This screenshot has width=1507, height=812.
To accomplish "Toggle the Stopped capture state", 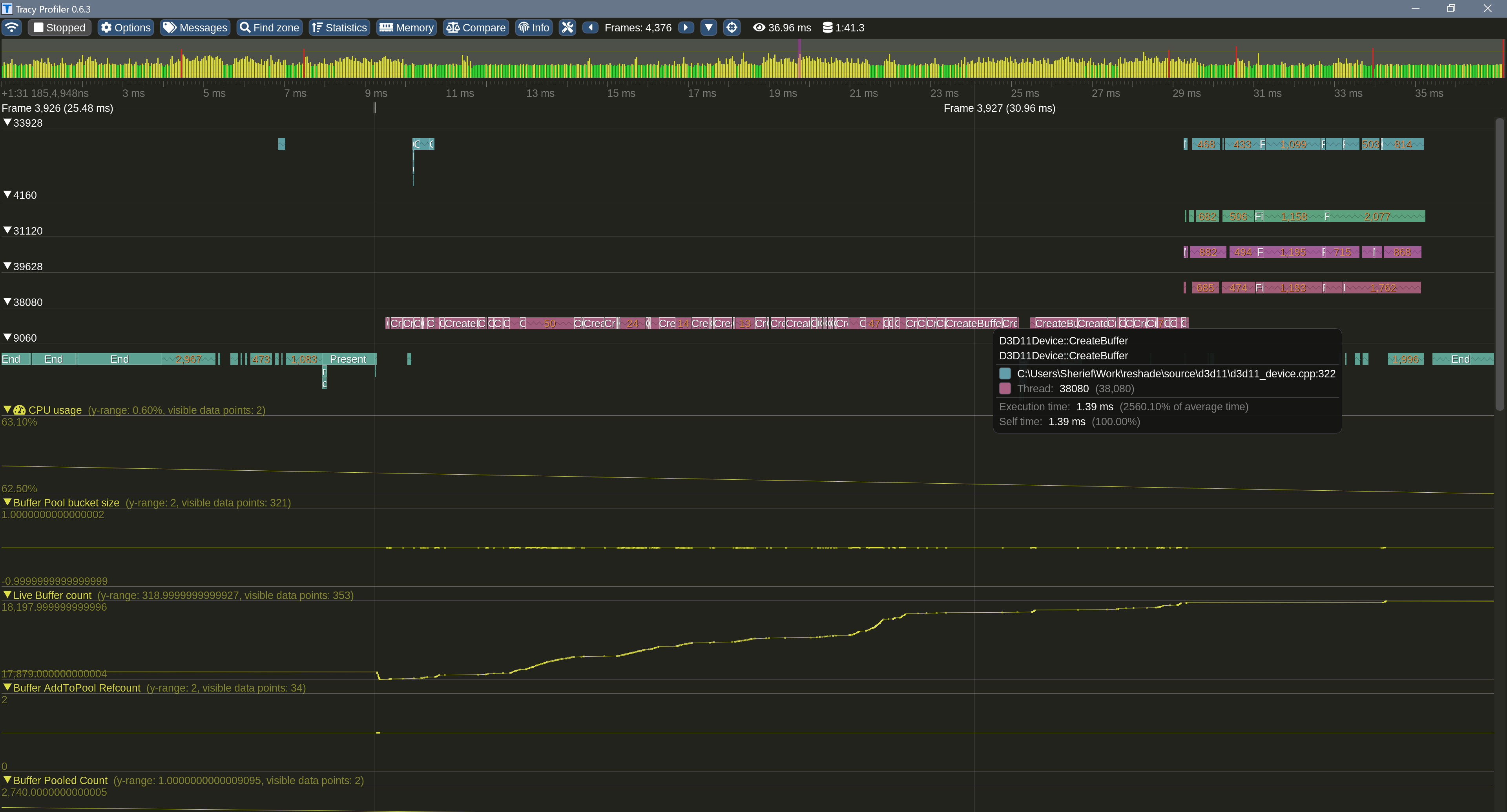I will click(58, 27).
